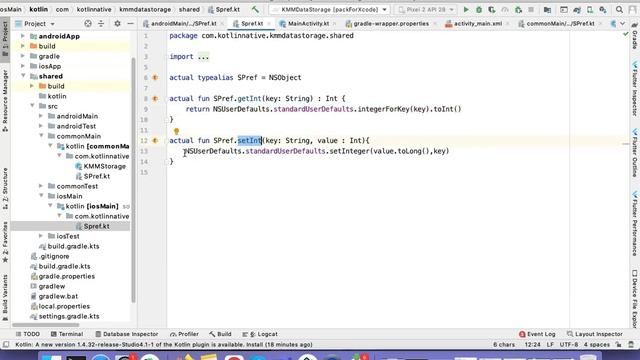Open Flutter Performance side panel

pyautogui.click(x=635, y=223)
